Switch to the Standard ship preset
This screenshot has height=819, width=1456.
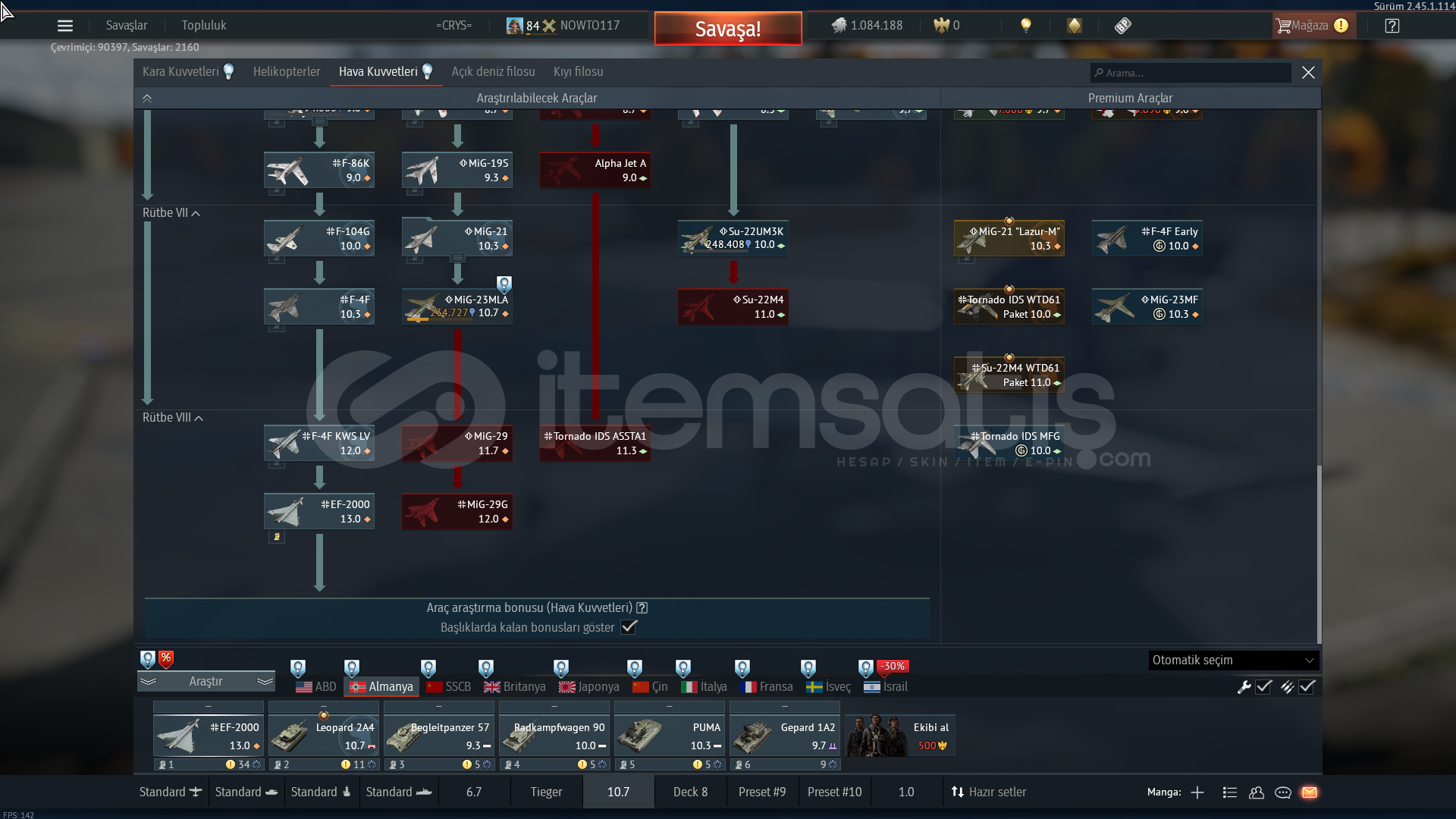[x=399, y=792]
